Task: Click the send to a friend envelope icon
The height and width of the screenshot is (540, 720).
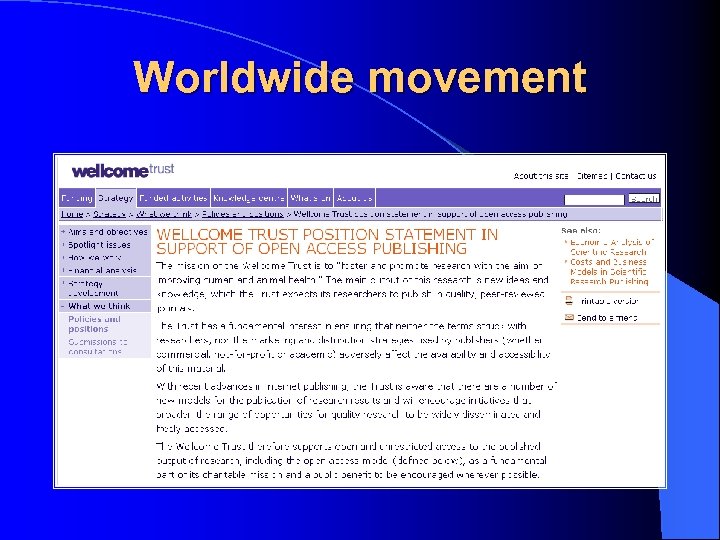Action: click(569, 317)
